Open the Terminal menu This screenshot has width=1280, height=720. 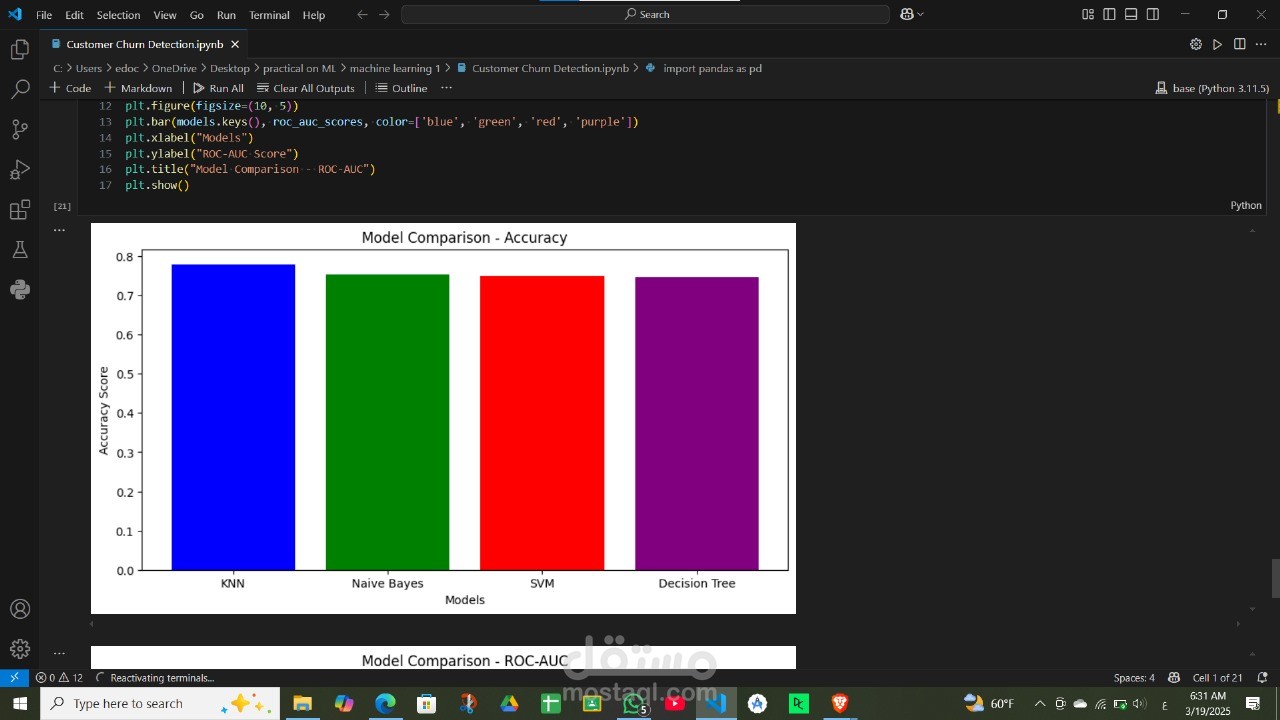coord(270,15)
